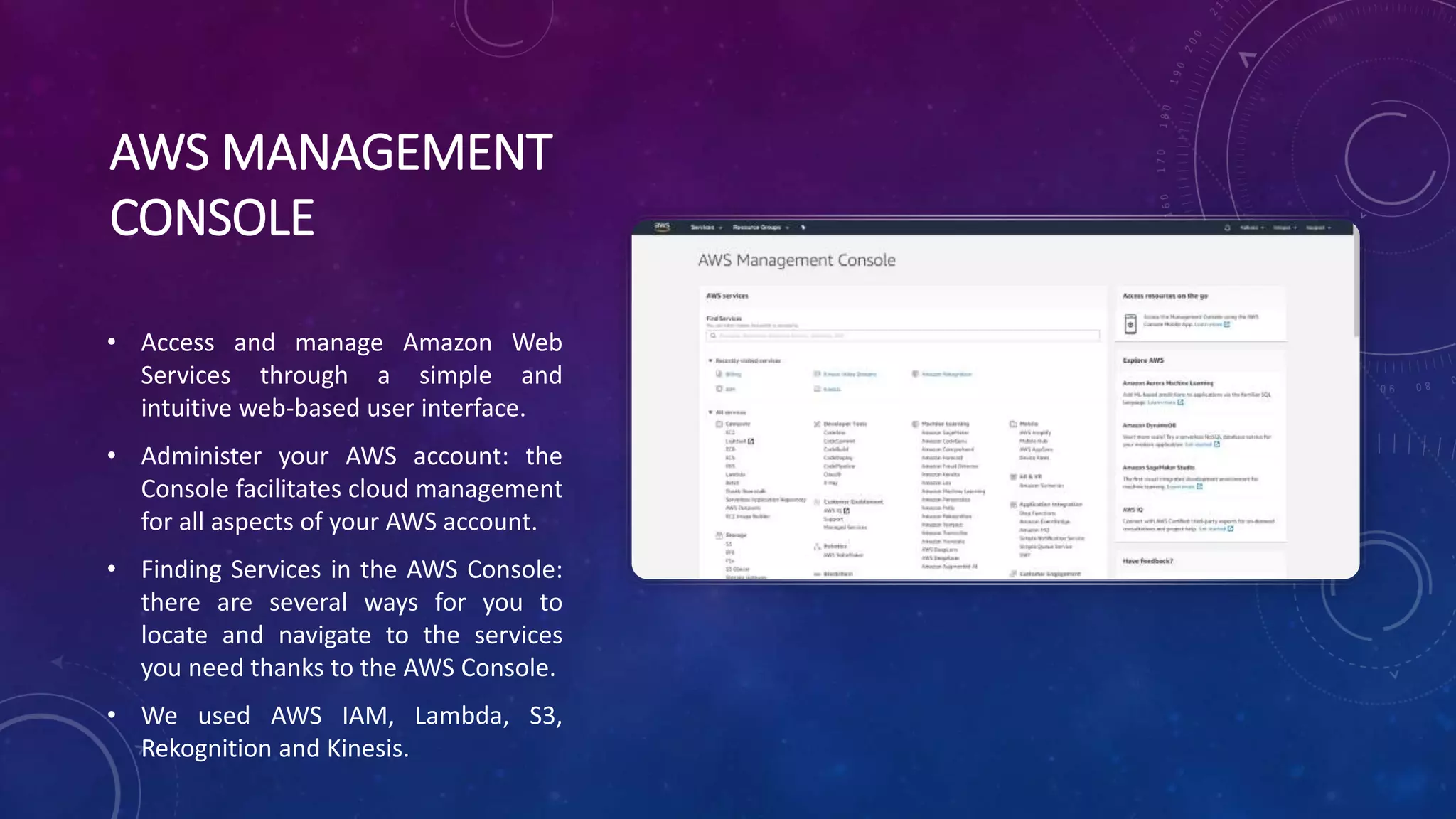
Task: Open the notifications bell in console header
Action: coord(1227,227)
